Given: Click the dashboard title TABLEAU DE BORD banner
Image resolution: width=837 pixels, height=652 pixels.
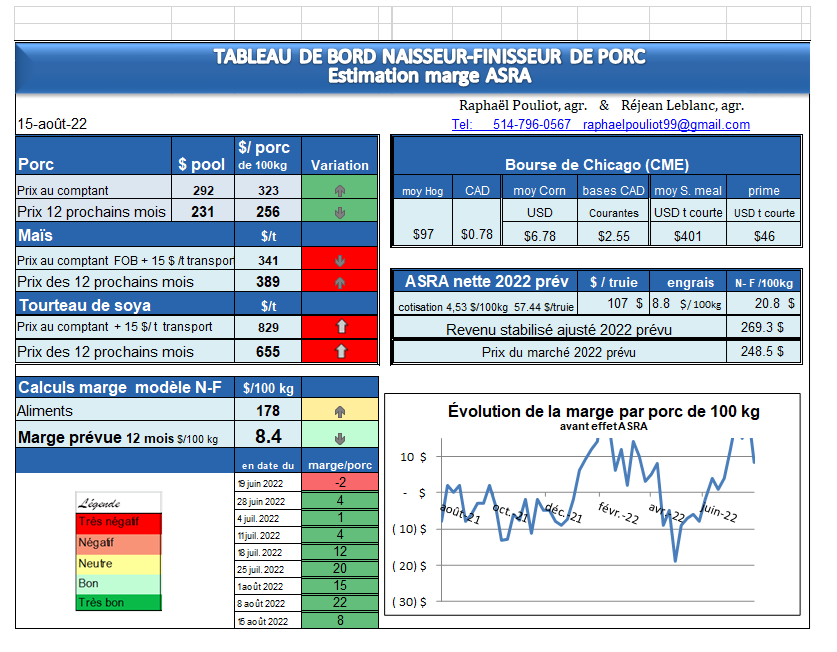Looking at the screenshot, I should [412, 67].
